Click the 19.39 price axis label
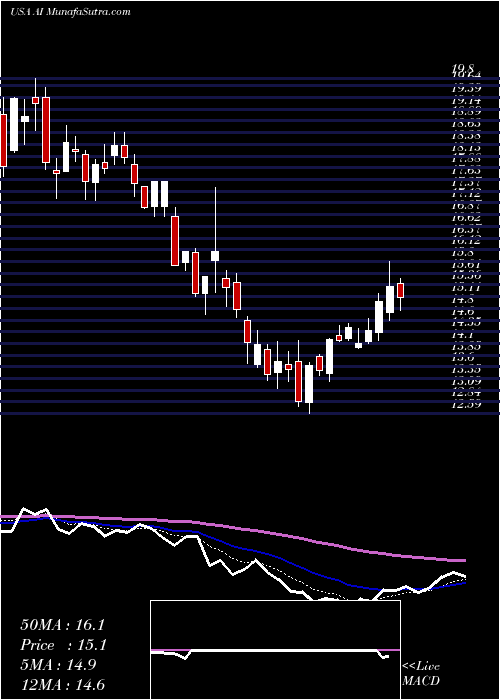The width and height of the screenshot is (500, 700). [x=467, y=89]
